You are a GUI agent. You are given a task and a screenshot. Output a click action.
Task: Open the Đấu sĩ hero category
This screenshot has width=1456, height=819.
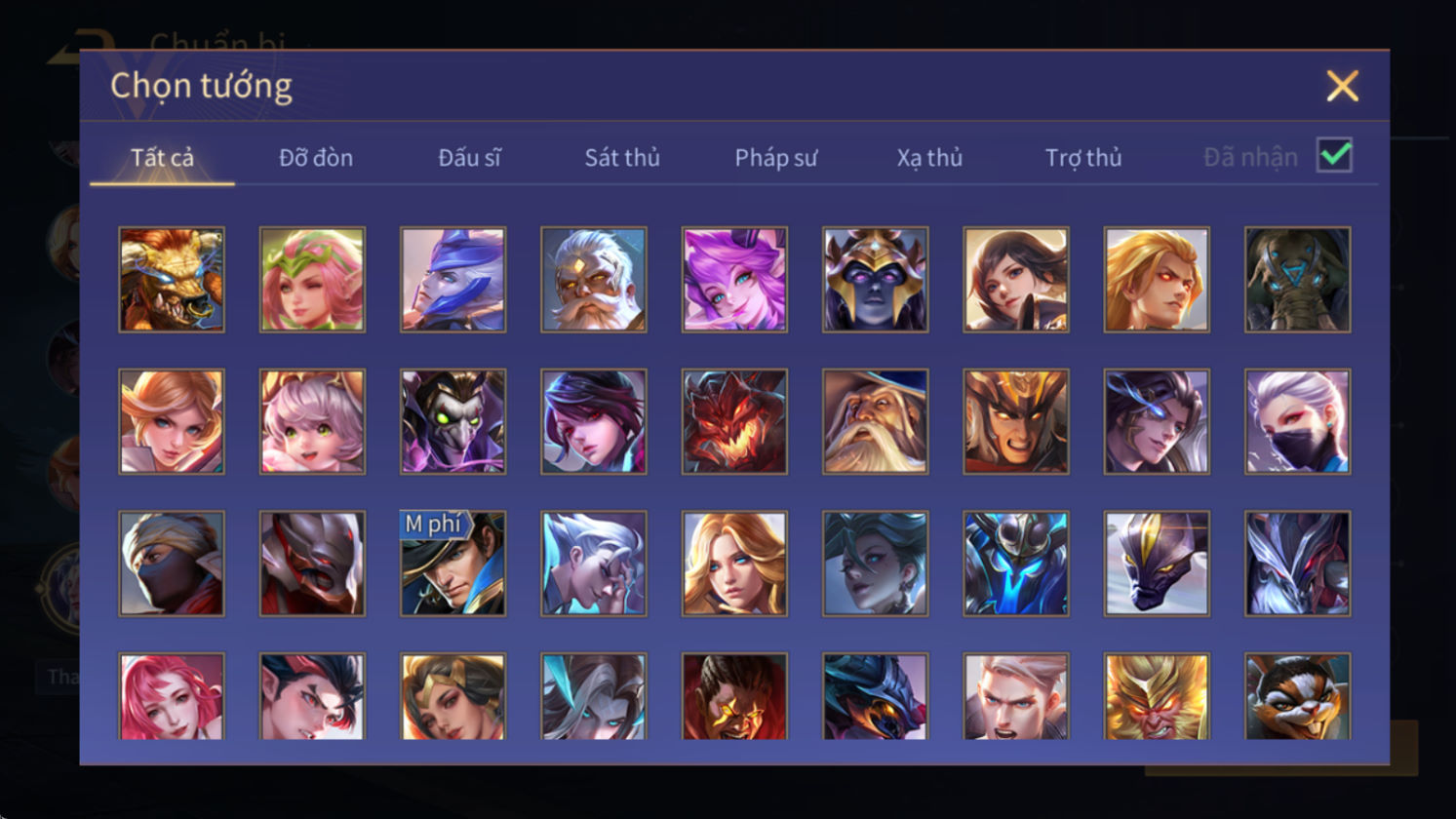469,157
